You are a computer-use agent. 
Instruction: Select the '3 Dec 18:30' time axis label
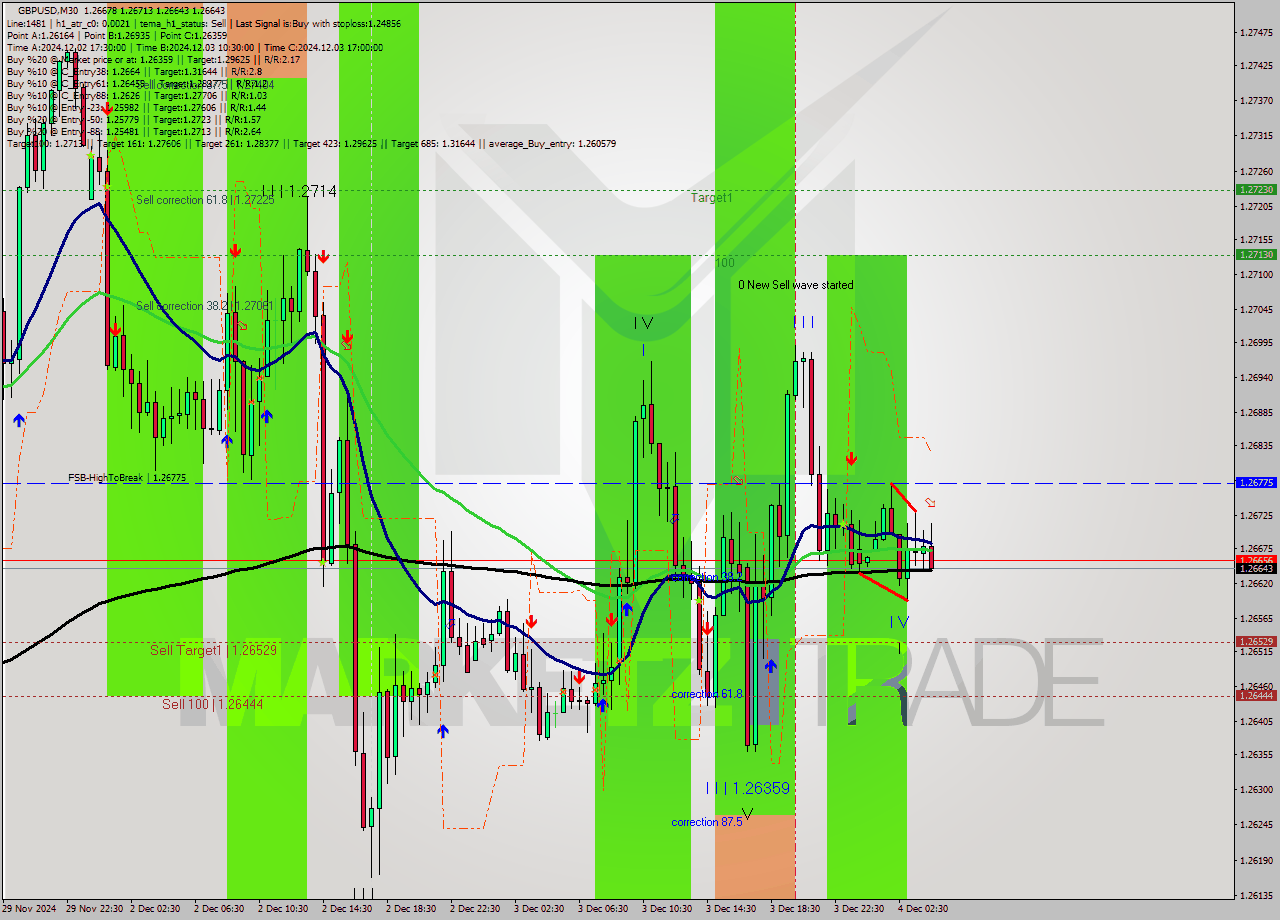click(x=795, y=909)
